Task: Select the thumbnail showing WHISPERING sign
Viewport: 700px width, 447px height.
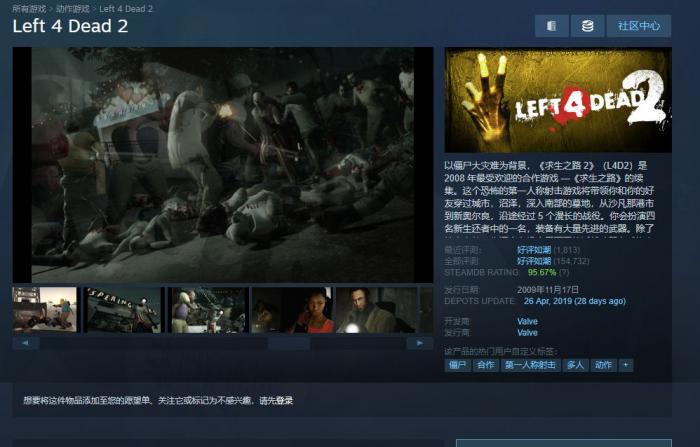Action: point(124,310)
